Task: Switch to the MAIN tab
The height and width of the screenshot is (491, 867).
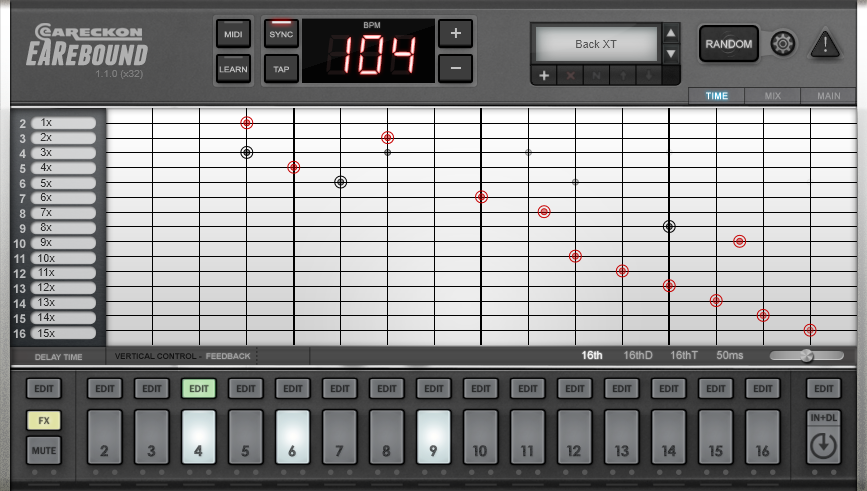Action: coord(828,96)
